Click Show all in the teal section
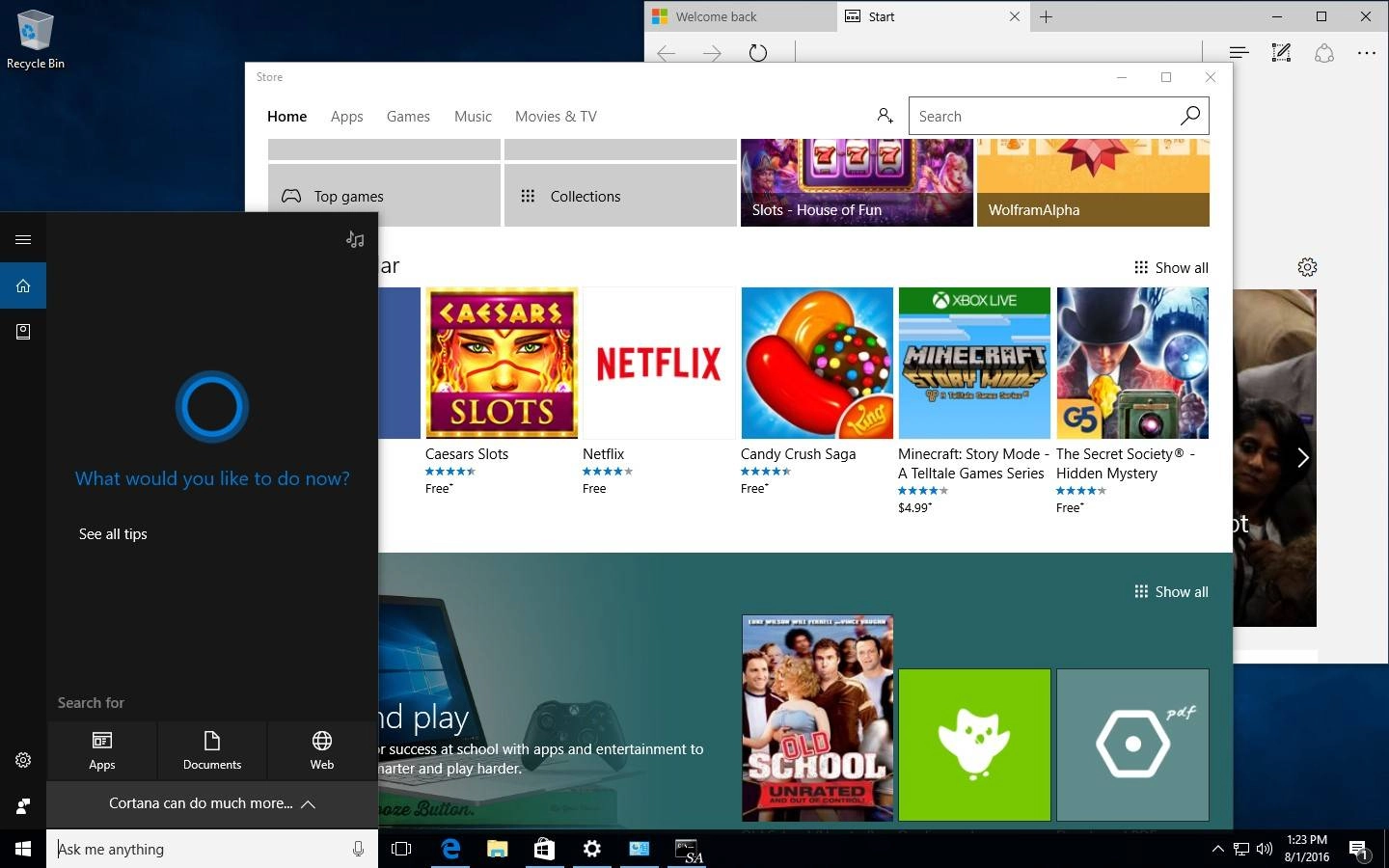The height and width of the screenshot is (868, 1389). tap(1171, 591)
